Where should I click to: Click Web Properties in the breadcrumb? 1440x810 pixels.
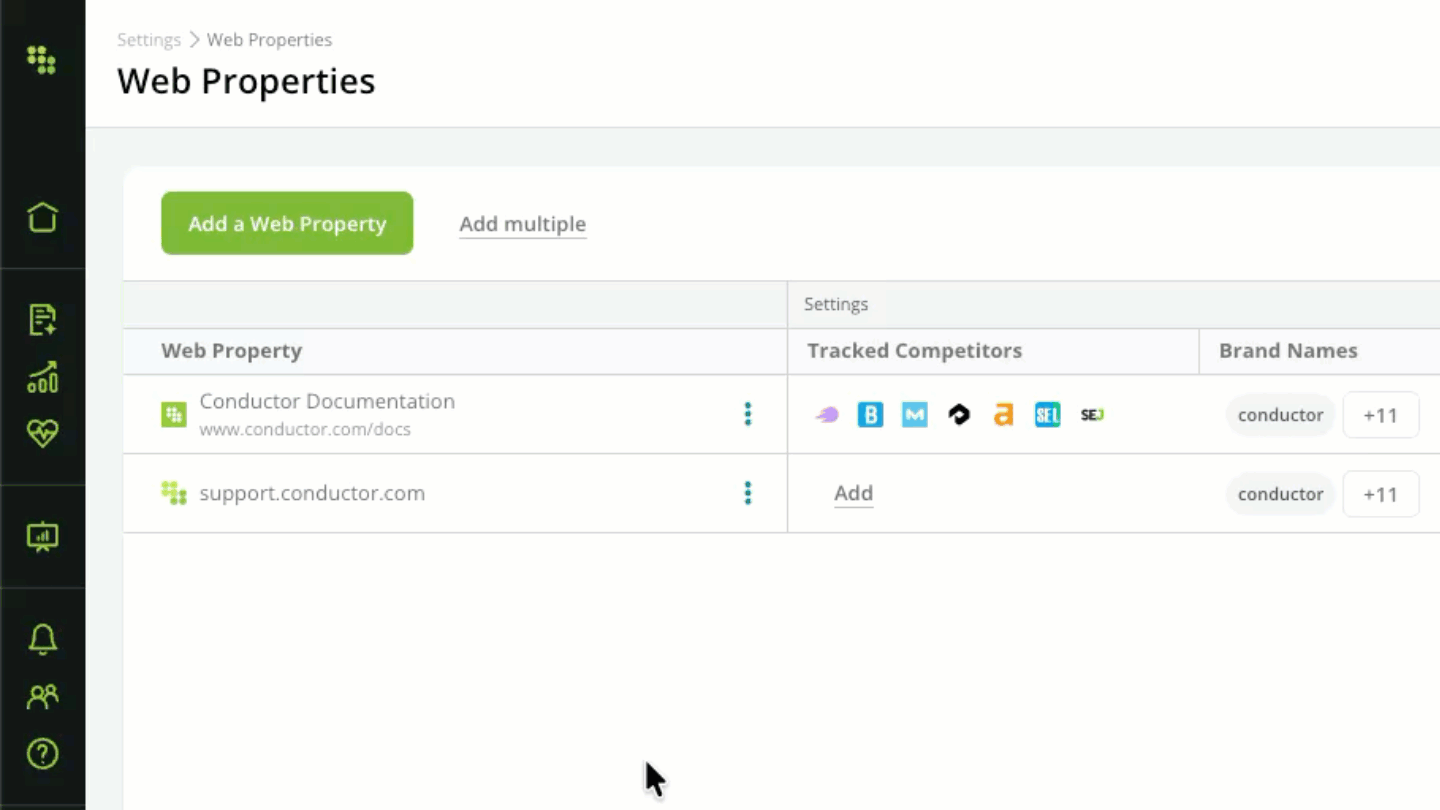pyautogui.click(x=270, y=40)
